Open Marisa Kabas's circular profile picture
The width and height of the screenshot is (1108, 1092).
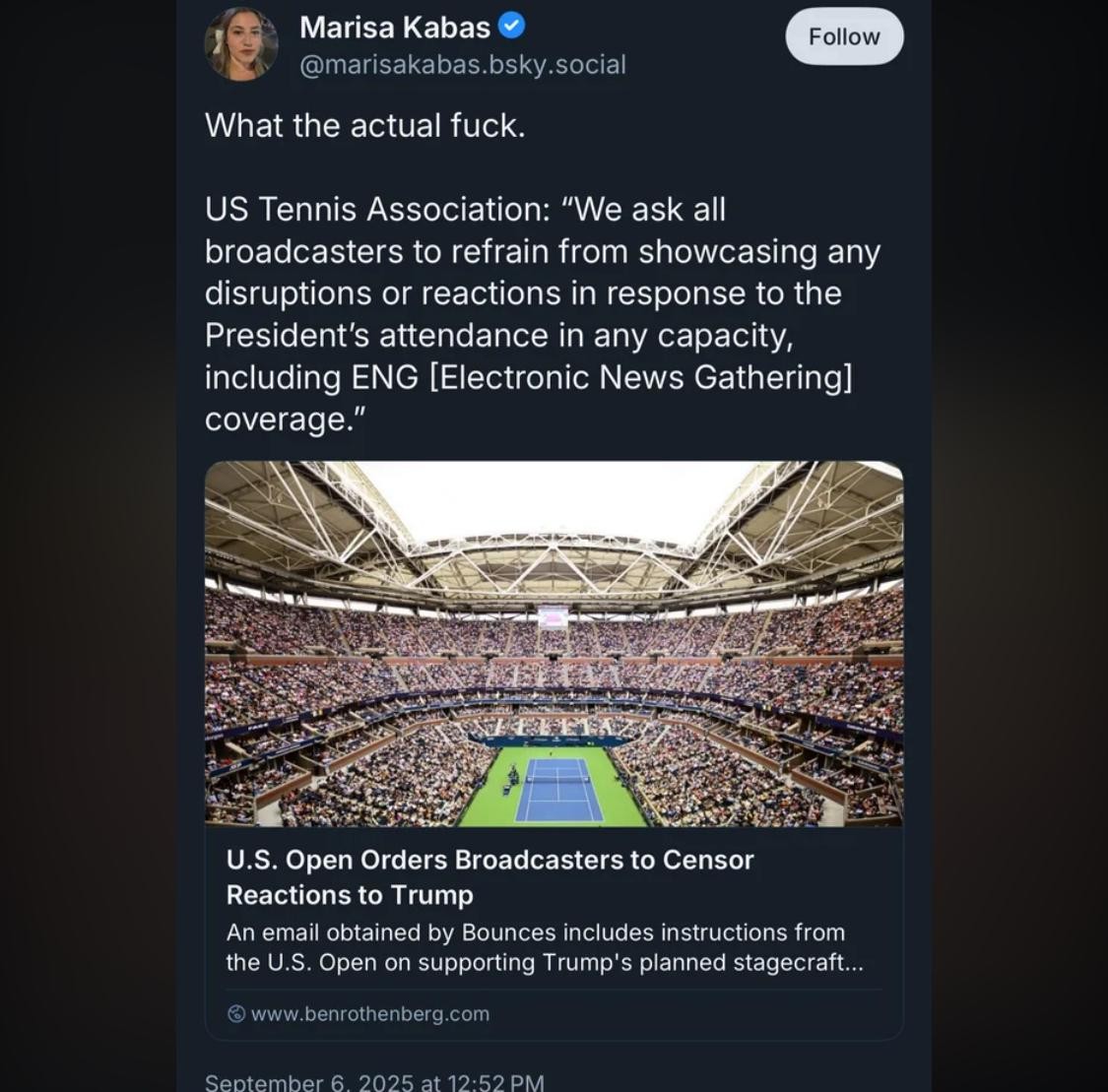point(241,42)
